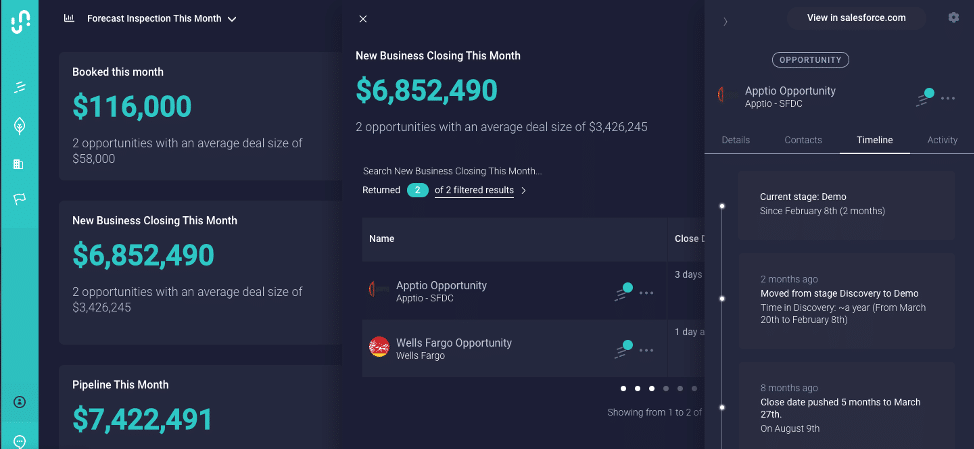Click the OPPORTUNITY badge
974x449 pixels.
tap(810, 60)
